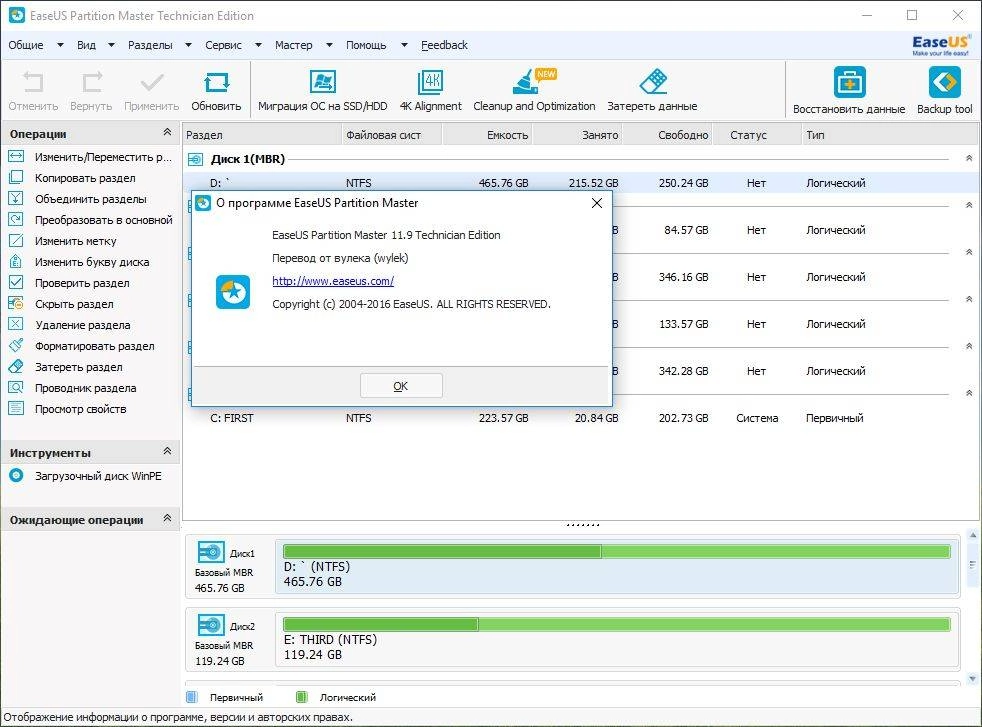Open the Разделы menu dropdown arrow
982x727 pixels.
(x=188, y=45)
